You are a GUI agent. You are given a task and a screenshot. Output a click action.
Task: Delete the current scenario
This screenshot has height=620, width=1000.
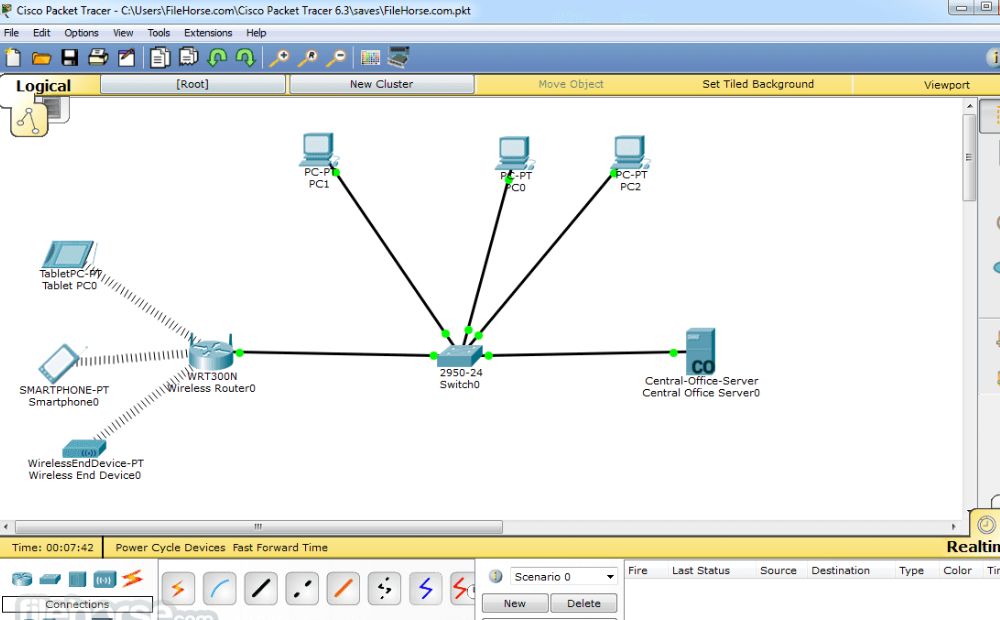tap(584, 603)
